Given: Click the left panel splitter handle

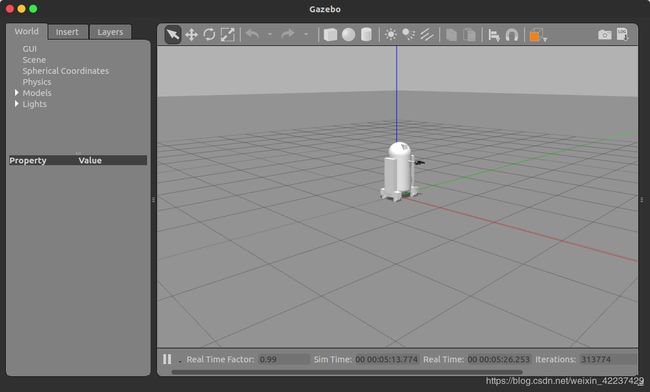Looking at the screenshot, I should (154, 200).
